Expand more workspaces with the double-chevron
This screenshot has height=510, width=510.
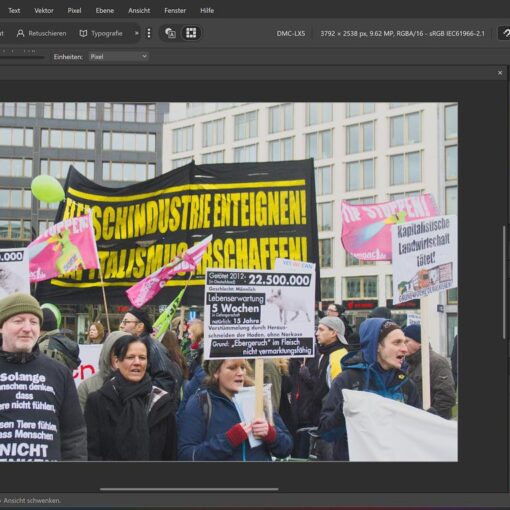tap(136, 33)
